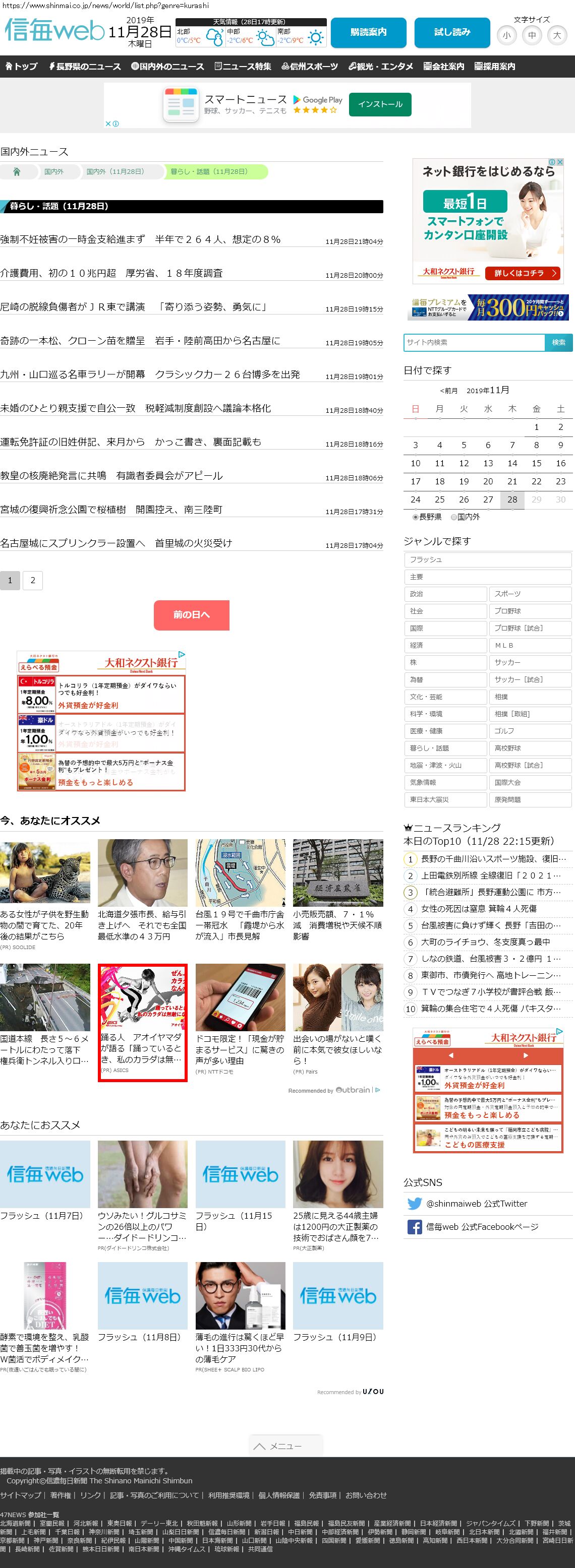Close the top SmartNews ad banner
The image size is (575, 1568).
pos(108,123)
